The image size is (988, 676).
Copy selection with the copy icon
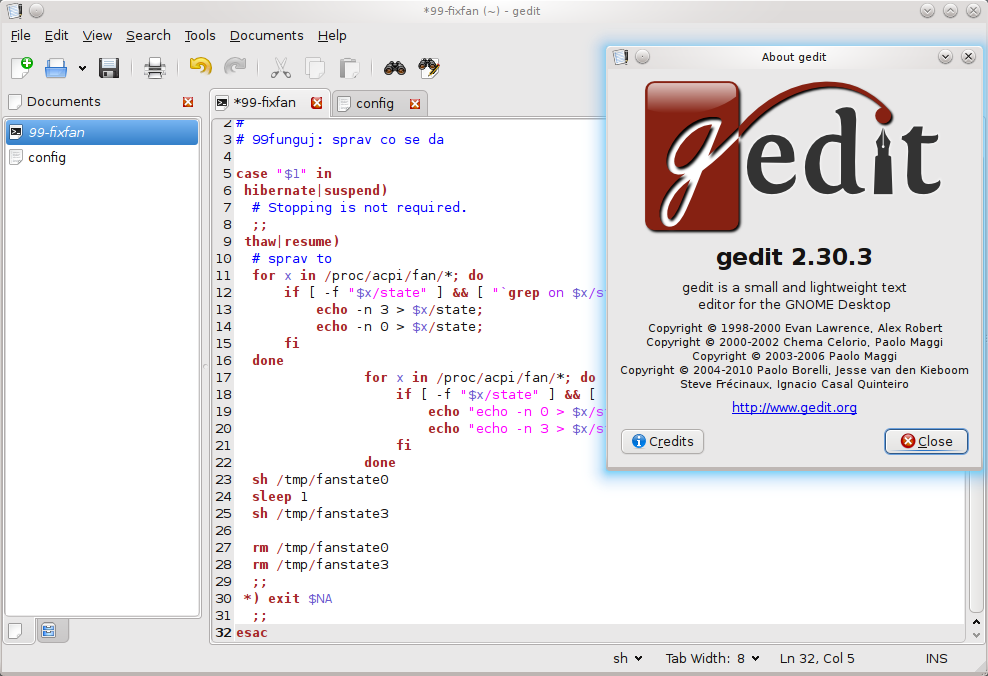pyautogui.click(x=314, y=67)
